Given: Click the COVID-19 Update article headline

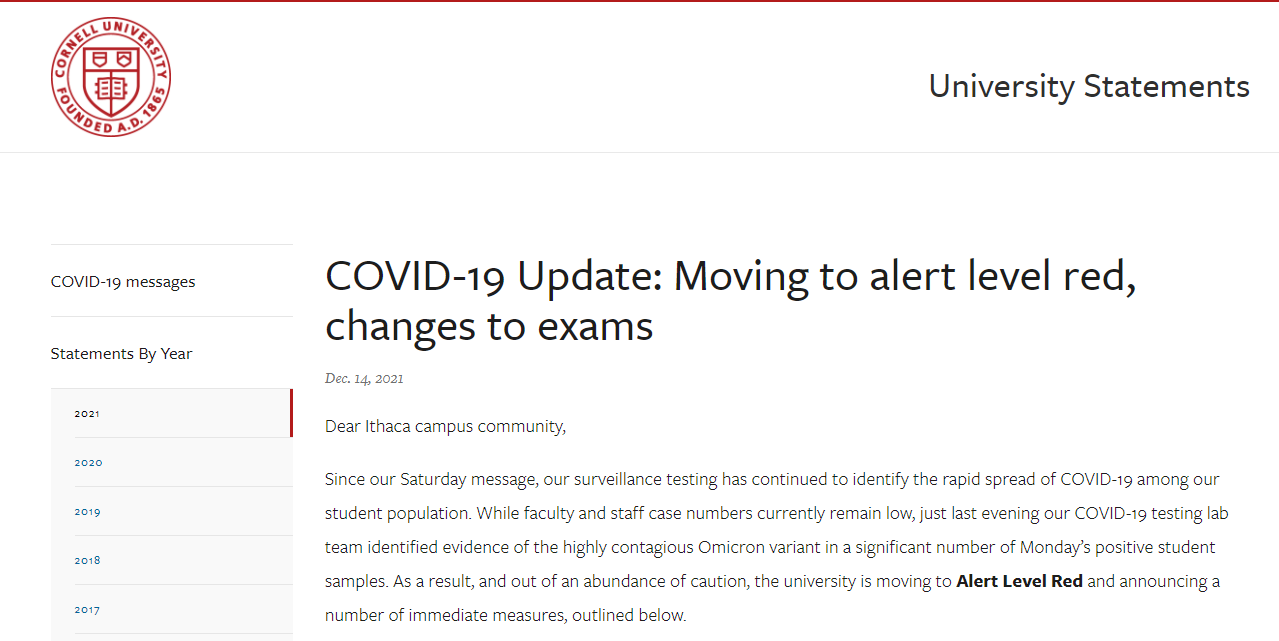Looking at the screenshot, I should pos(731,301).
